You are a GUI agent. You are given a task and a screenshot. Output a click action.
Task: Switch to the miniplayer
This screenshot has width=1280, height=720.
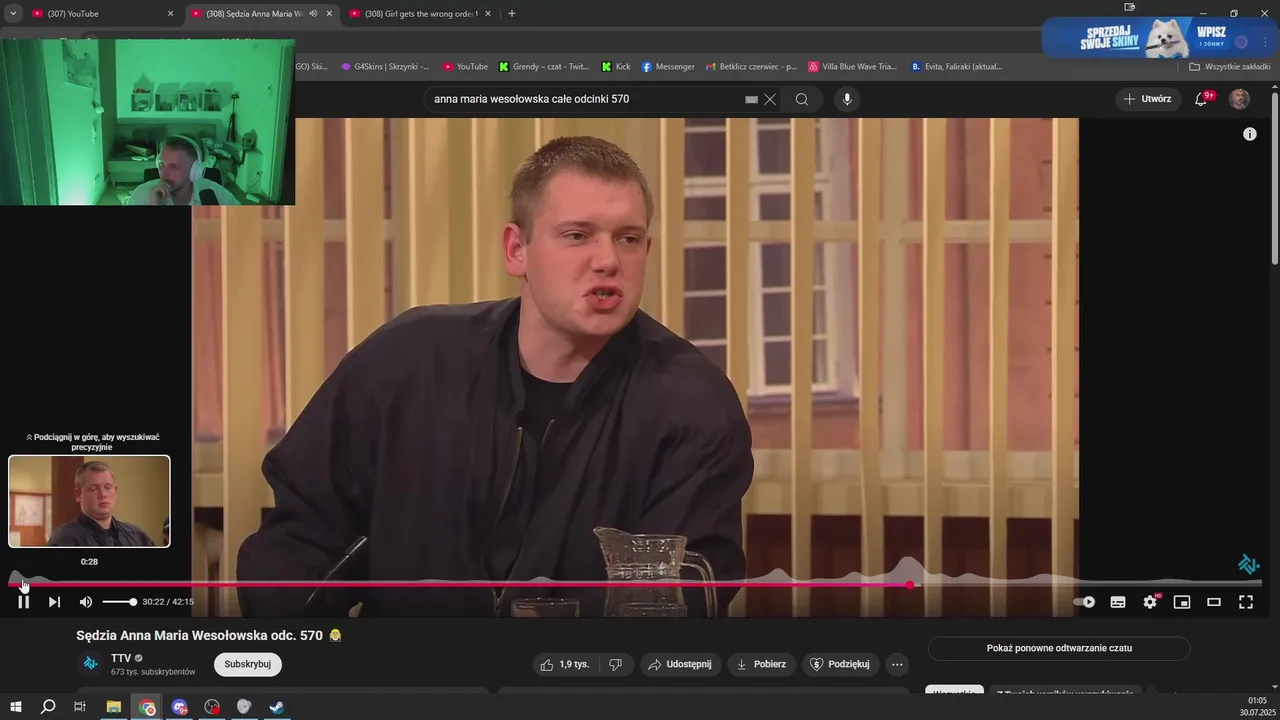tap(1182, 602)
